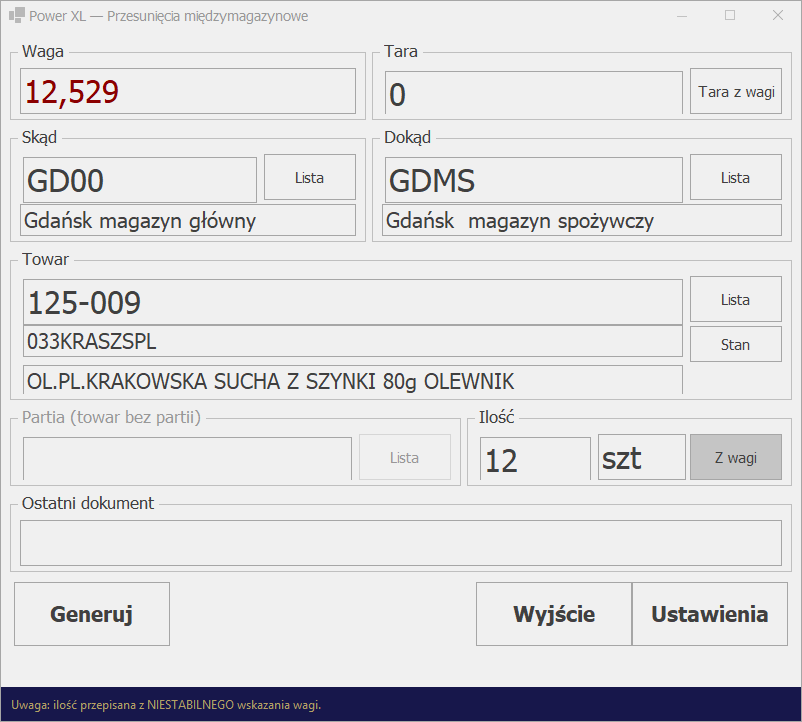
Task: Click the Gdańsk magazyn główny description
Action: point(188,220)
